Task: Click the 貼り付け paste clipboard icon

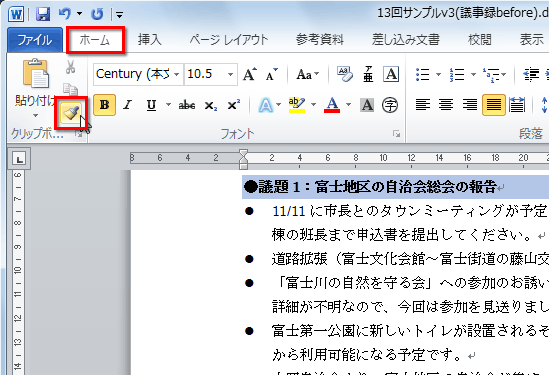Action: click(36, 74)
